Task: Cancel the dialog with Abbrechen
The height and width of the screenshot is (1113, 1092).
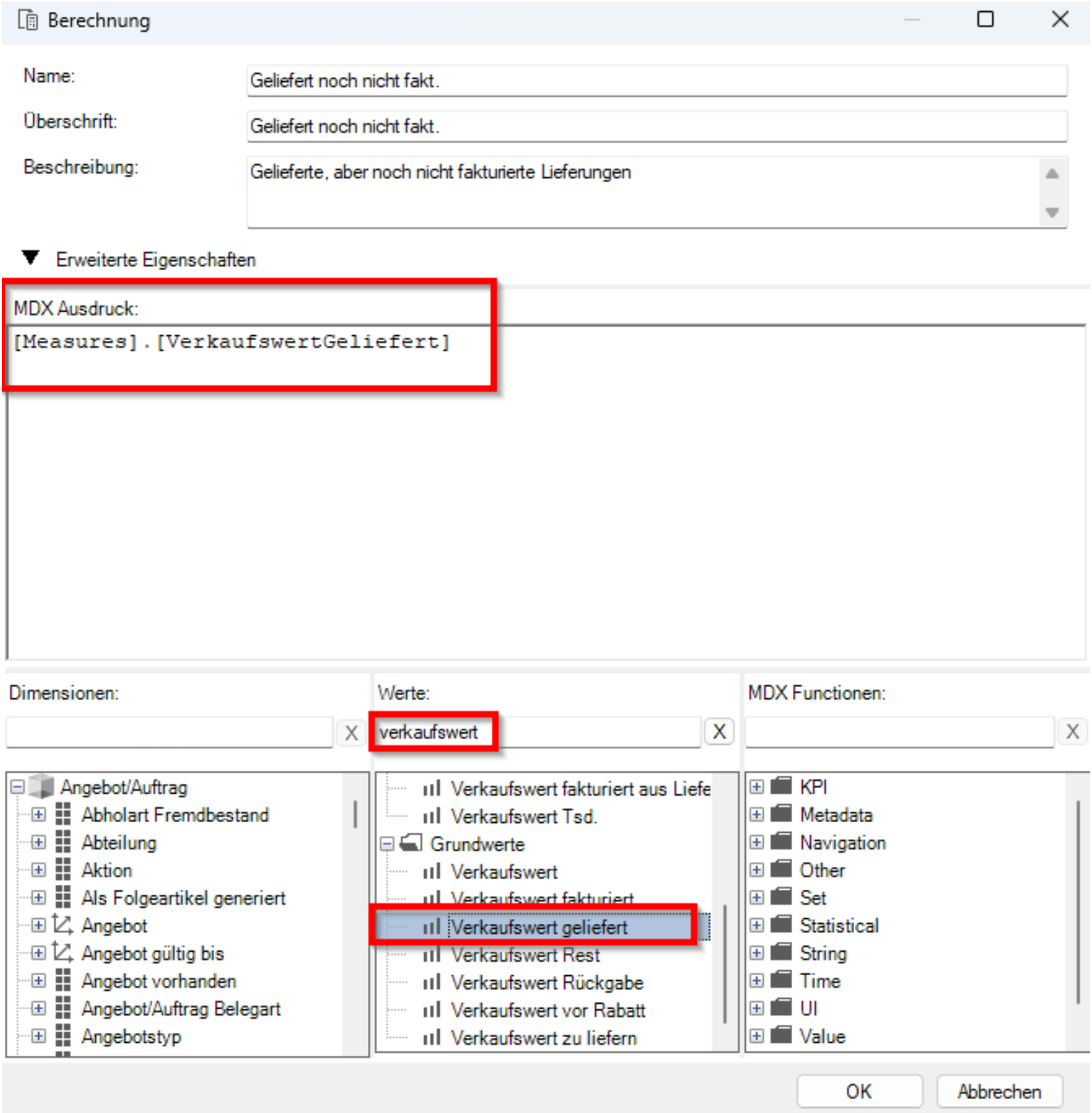Action: pyautogui.click(x=999, y=1091)
